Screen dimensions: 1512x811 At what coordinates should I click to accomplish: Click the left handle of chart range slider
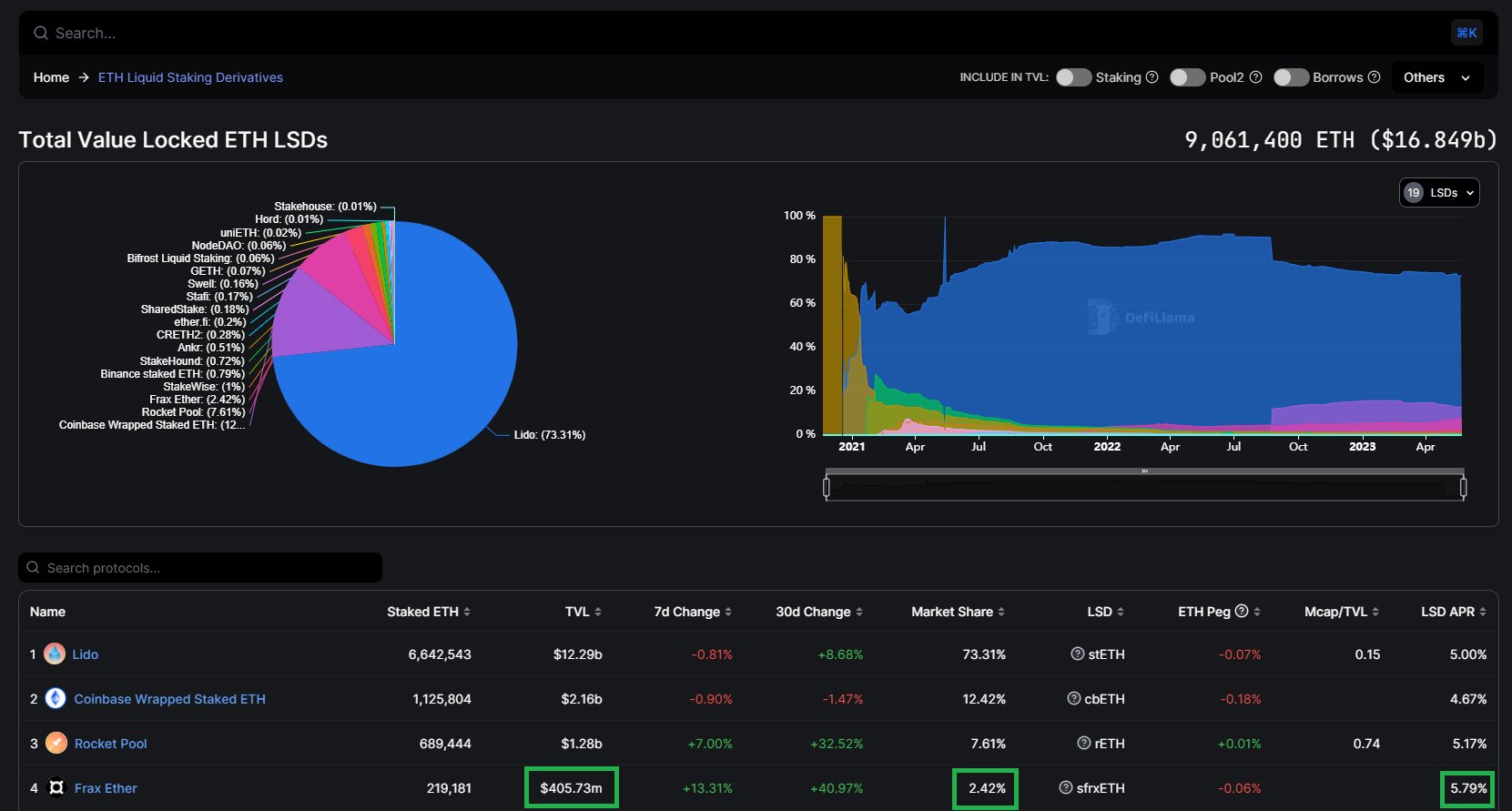point(827,487)
